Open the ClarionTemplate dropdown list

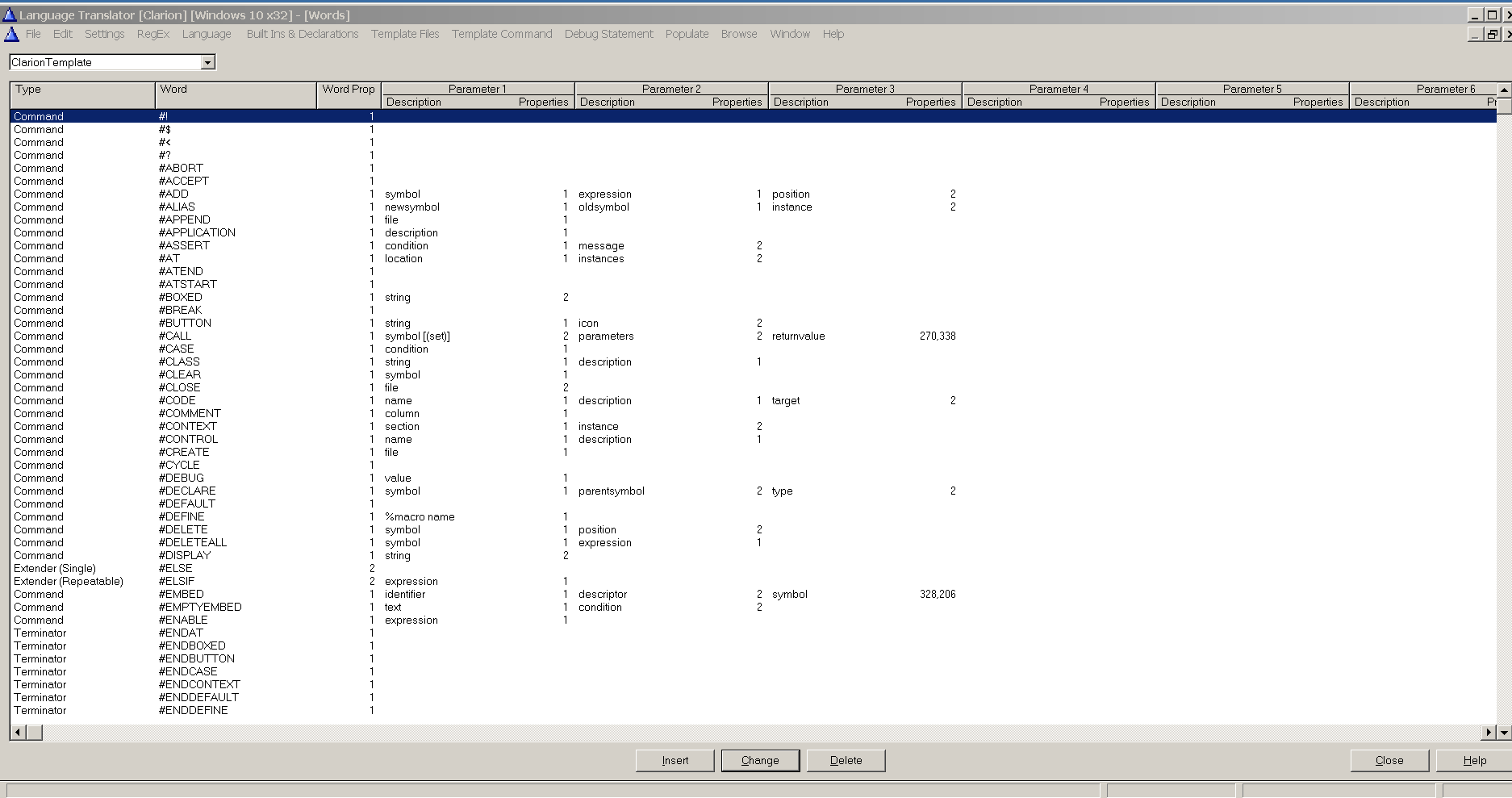[207, 62]
